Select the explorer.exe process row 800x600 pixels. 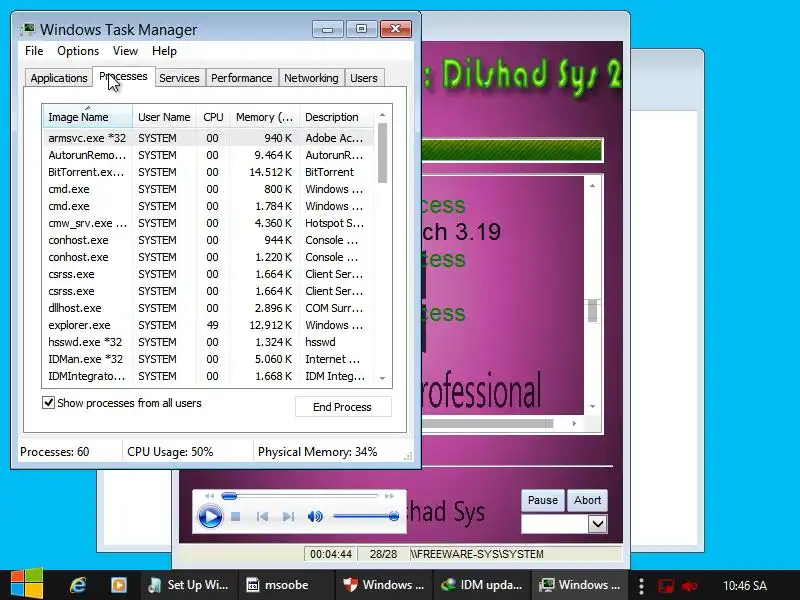pyautogui.click(x=208, y=325)
